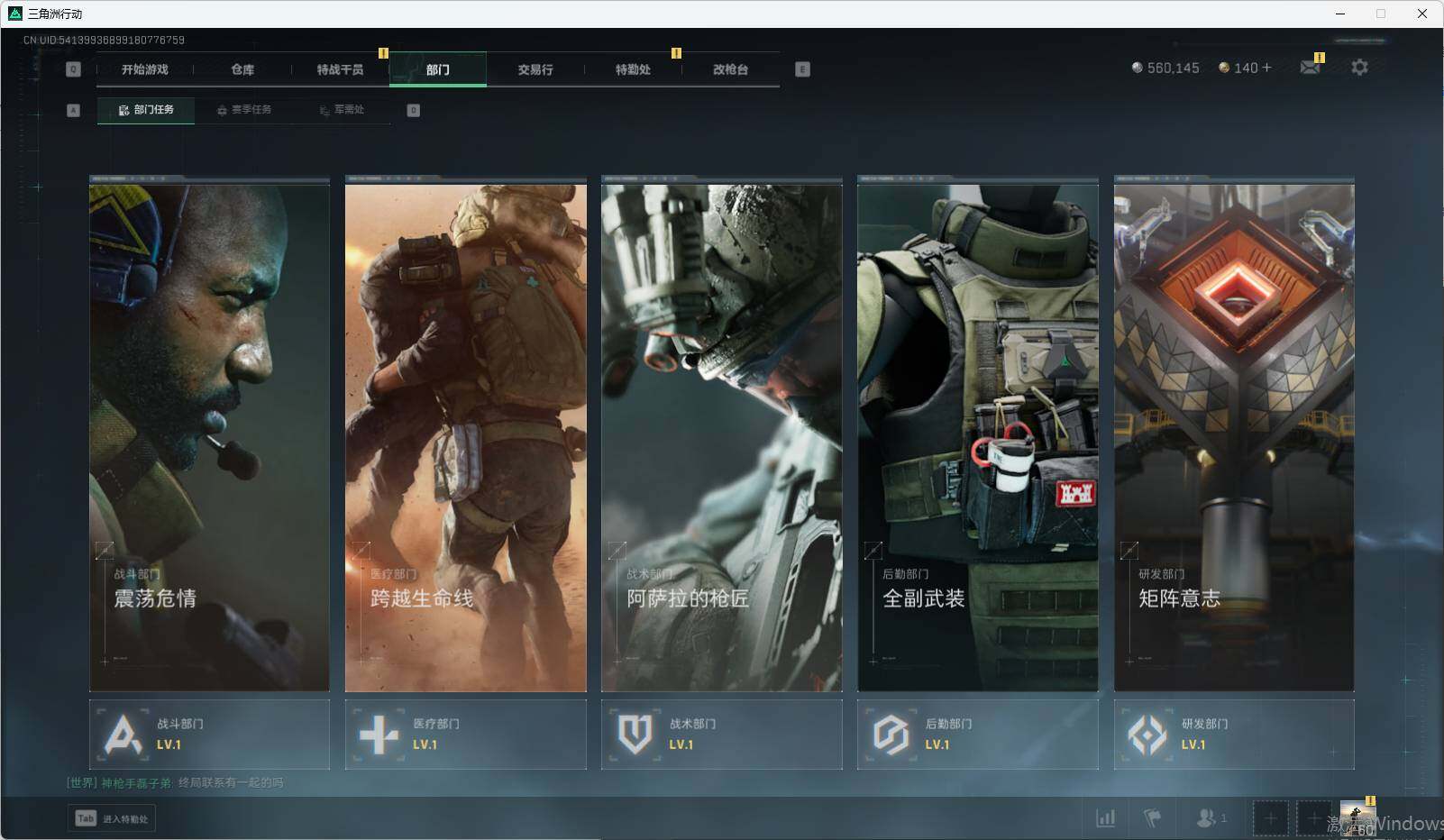This screenshot has height=840, width=1444.
Task: Switch to 改枪台 tab
Action: click(x=730, y=69)
